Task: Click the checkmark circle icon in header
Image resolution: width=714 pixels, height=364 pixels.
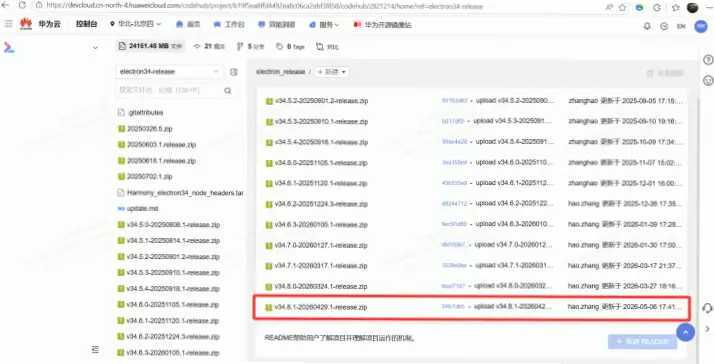Action: (x=664, y=26)
